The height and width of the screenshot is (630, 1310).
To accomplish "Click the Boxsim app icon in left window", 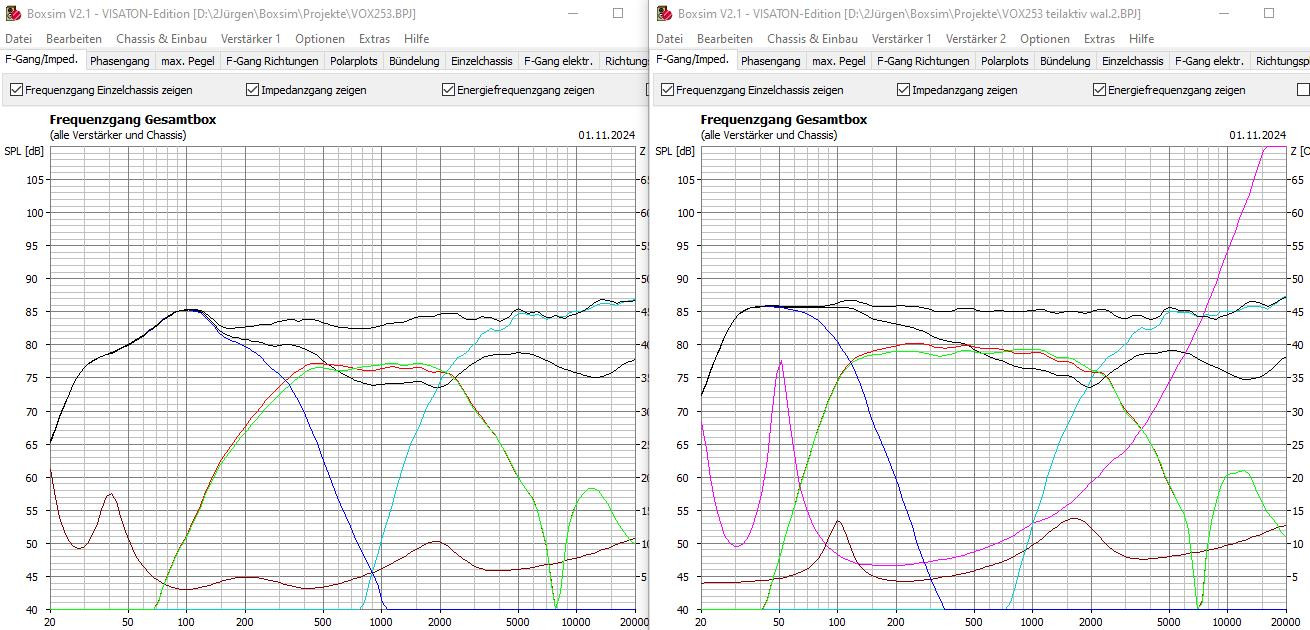I will pyautogui.click(x=13, y=14).
